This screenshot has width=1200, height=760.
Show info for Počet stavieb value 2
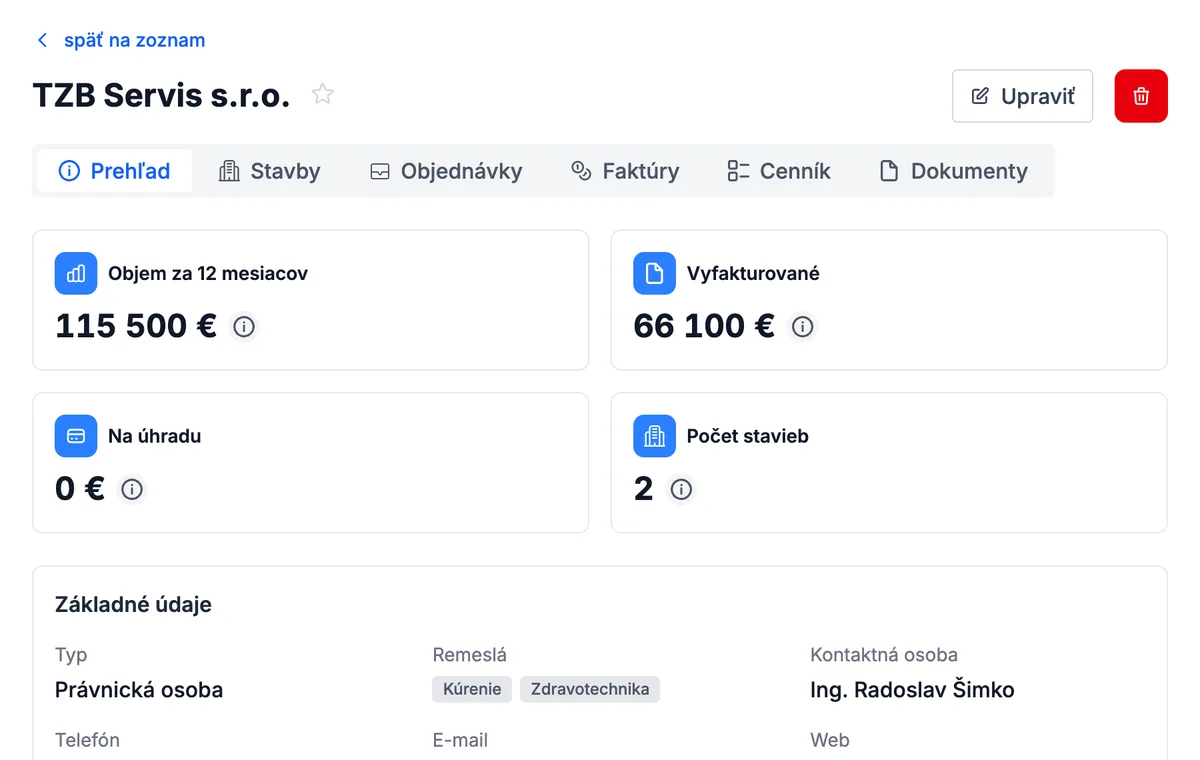point(681,489)
